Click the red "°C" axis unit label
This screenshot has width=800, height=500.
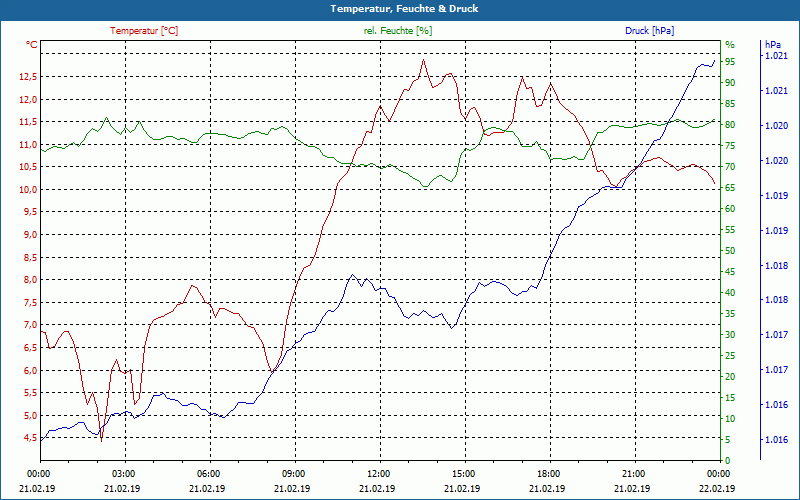click(x=32, y=45)
